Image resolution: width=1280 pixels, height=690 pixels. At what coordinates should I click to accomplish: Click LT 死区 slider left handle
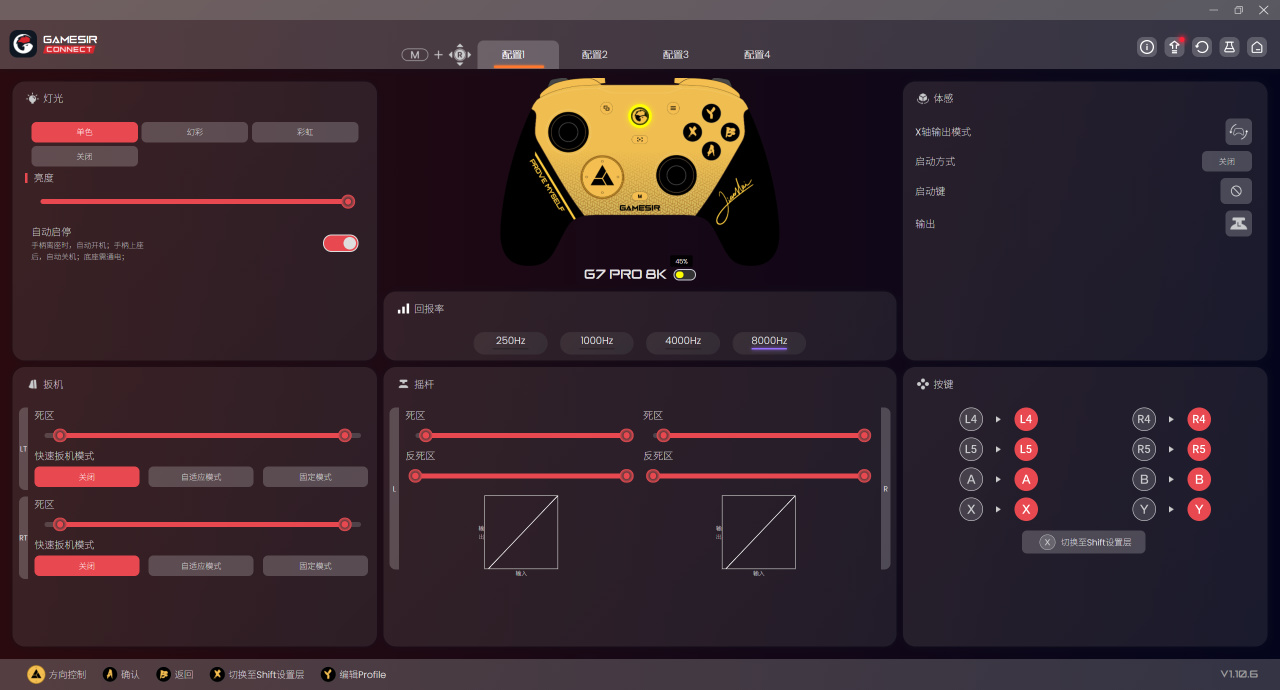tap(60, 435)
